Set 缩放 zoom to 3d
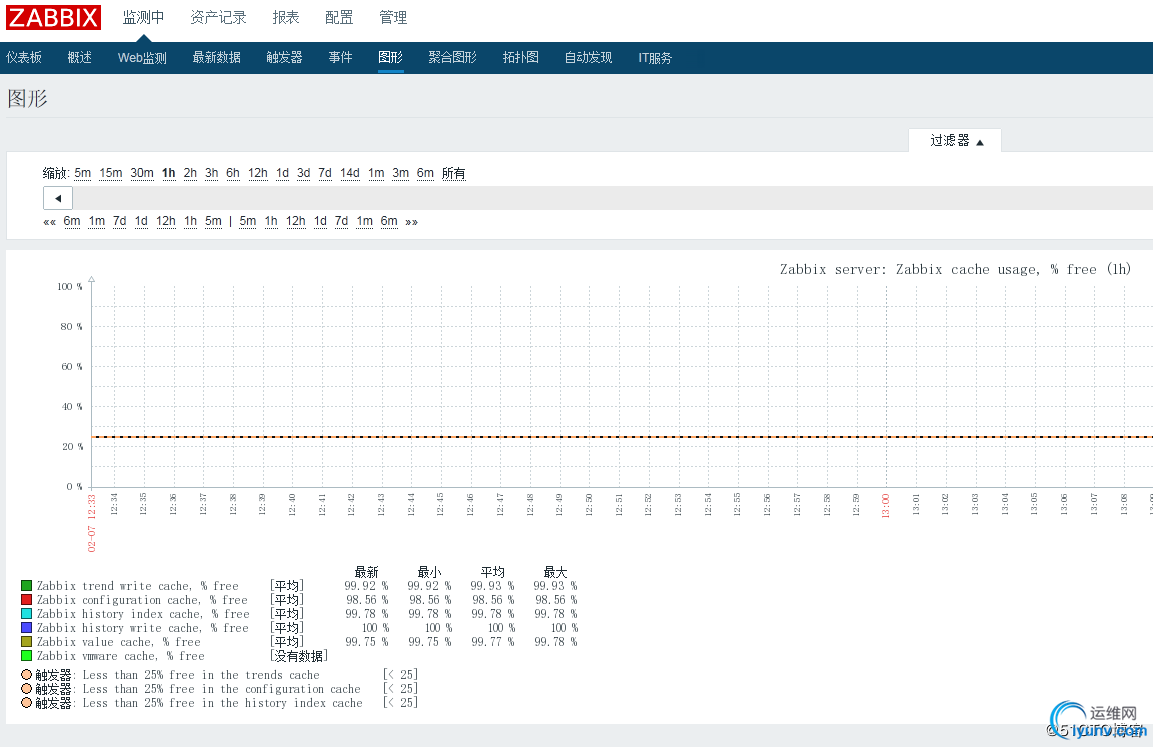 pos(304,174)
